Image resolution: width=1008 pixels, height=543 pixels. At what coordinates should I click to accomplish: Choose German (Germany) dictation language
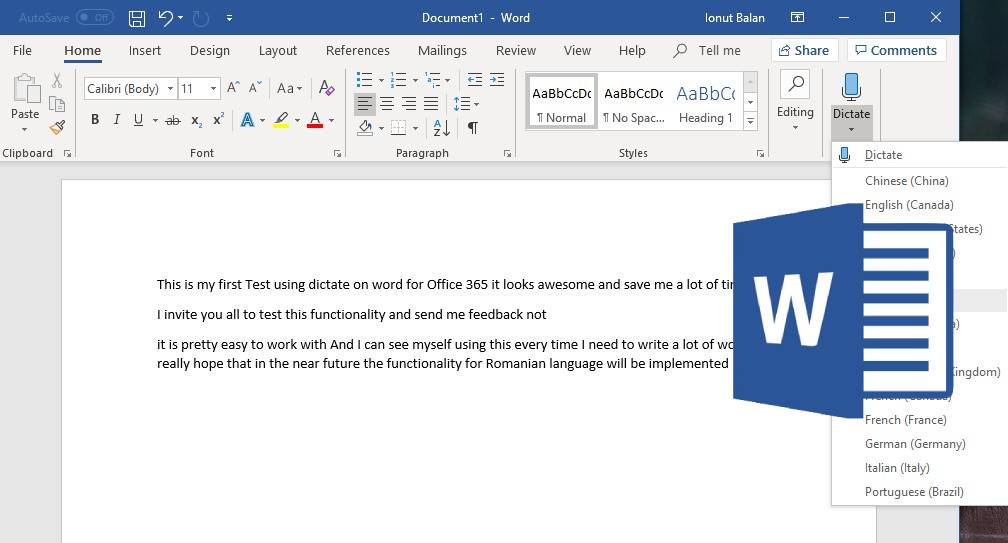915,444
